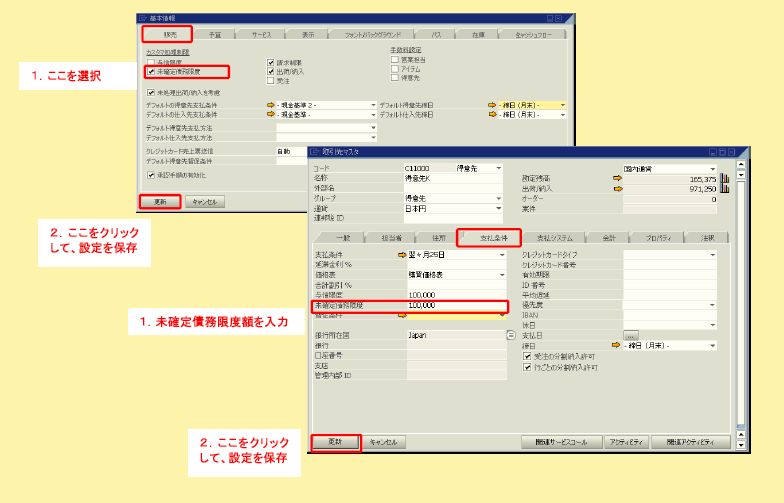
Task: Open the 販売 tab in 基本情報
Action: (x=166, y=33)
